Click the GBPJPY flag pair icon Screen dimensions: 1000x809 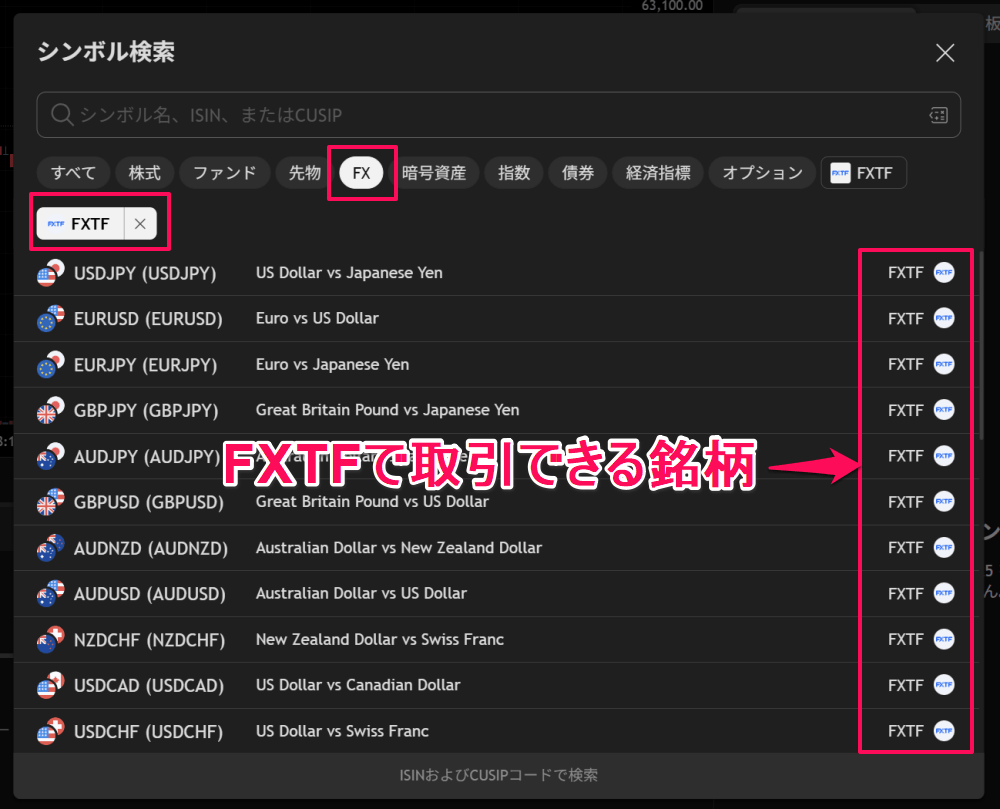pos(50,411)
